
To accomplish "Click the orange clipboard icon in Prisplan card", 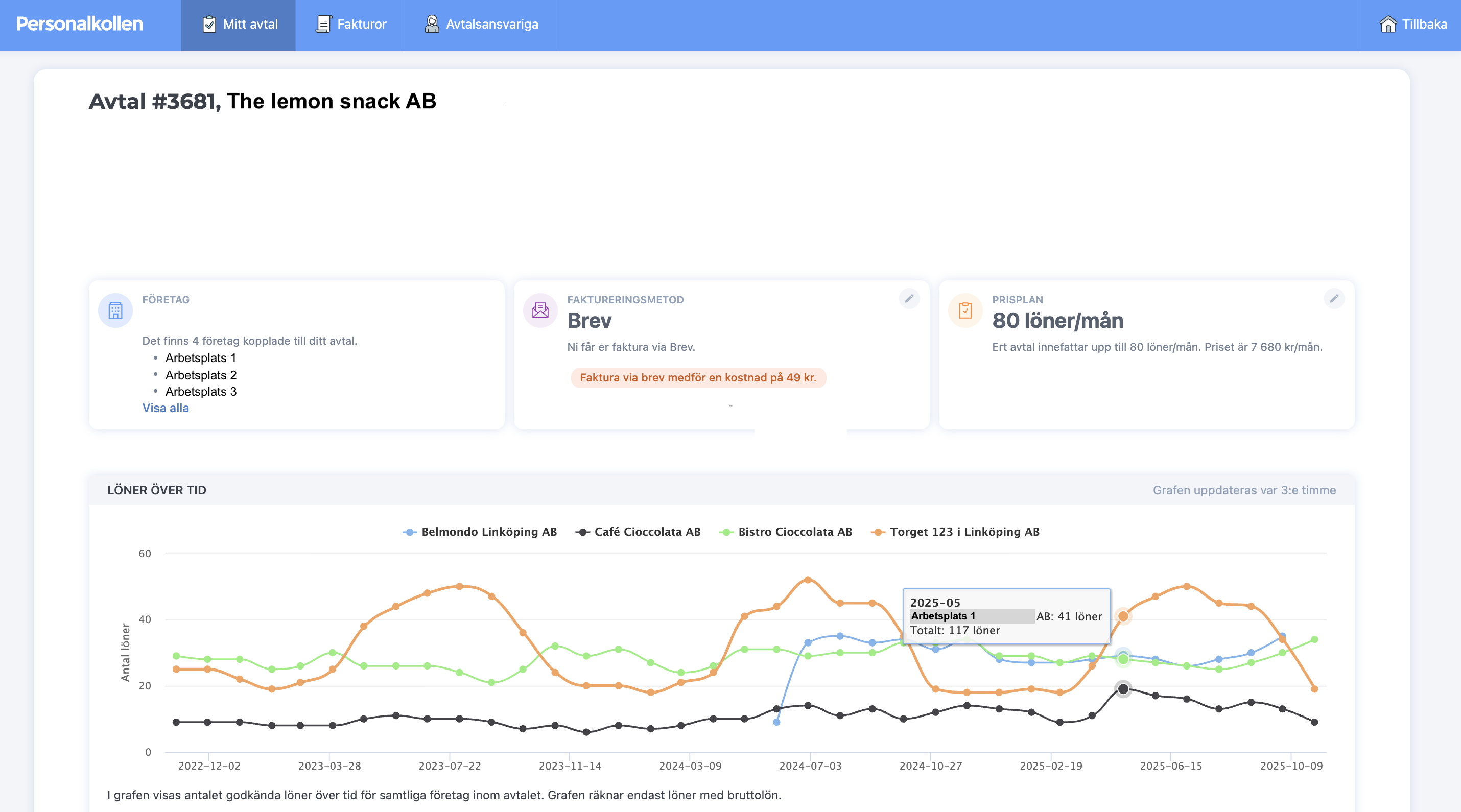I will coord(965,310).
